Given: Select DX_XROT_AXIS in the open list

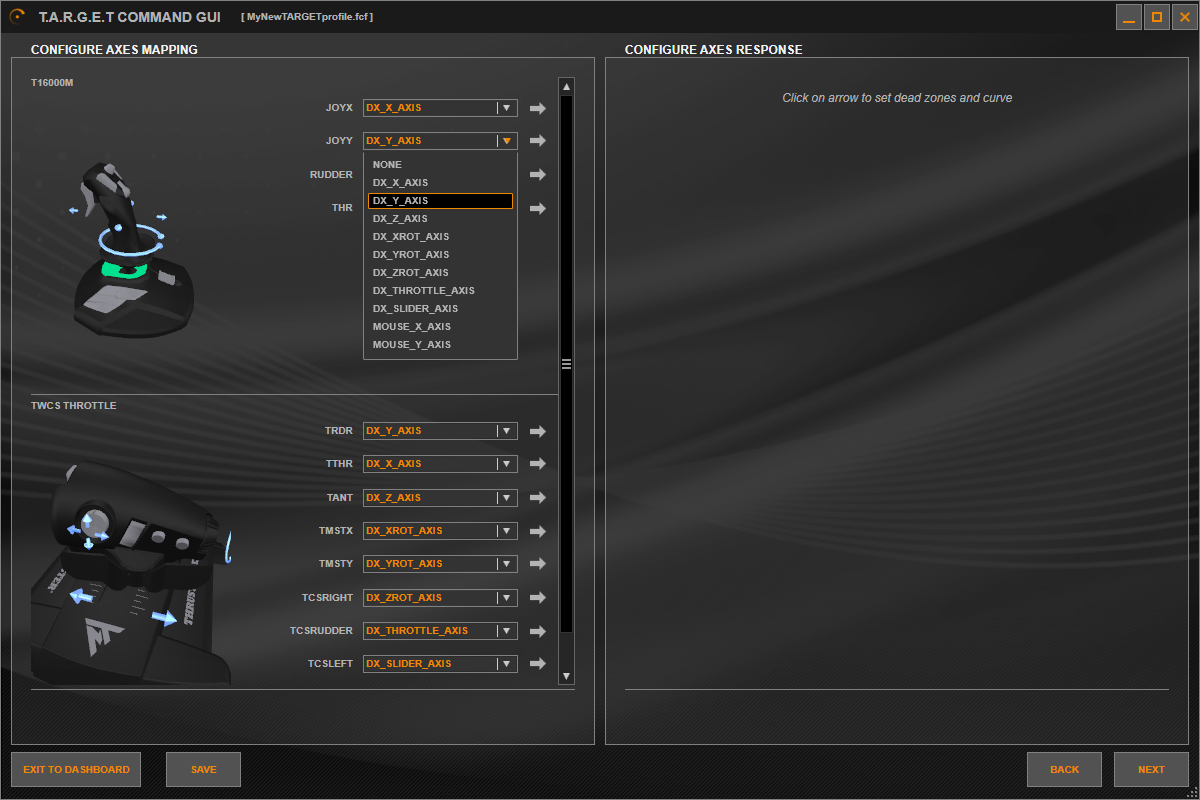Looking at the screenshot, I should (440, 237).
